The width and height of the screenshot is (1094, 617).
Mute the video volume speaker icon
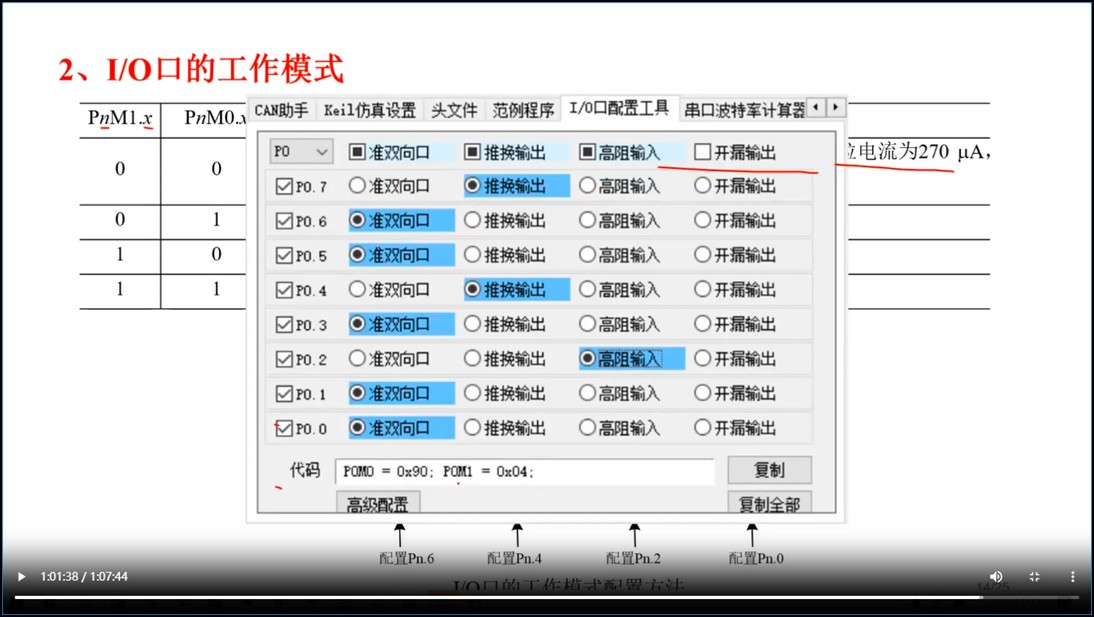pos(996,577)
